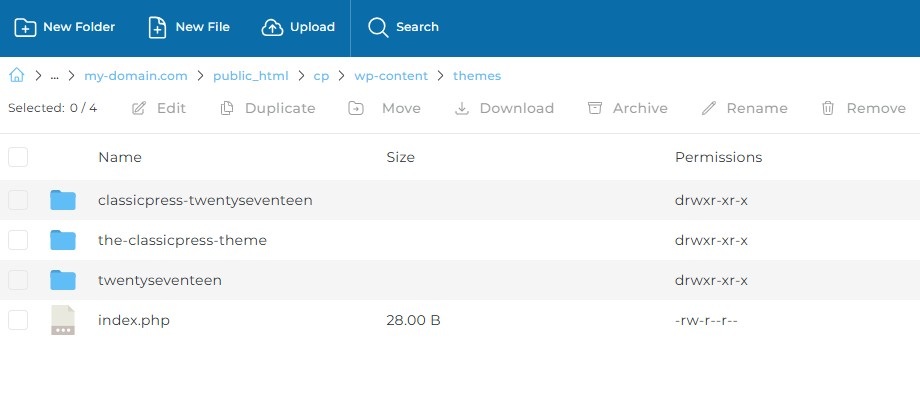Image resolution: width=920 pixels, height=400 pixels.
Task: Navigate to public_html in breadcrumb
Action: pos(250,76)
